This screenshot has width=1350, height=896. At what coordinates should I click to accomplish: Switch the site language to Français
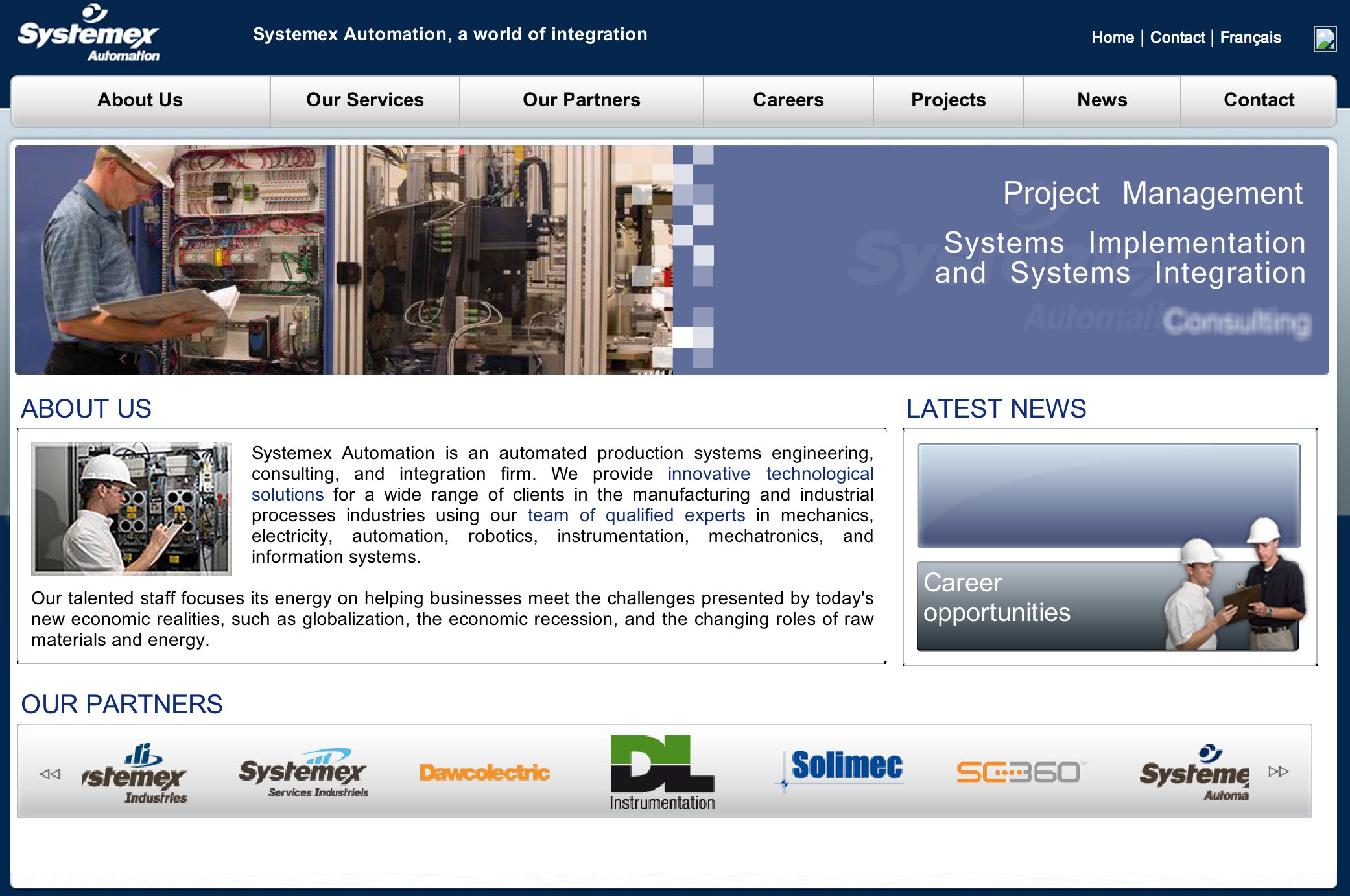pyautogui.click(x=1250, y=38)
